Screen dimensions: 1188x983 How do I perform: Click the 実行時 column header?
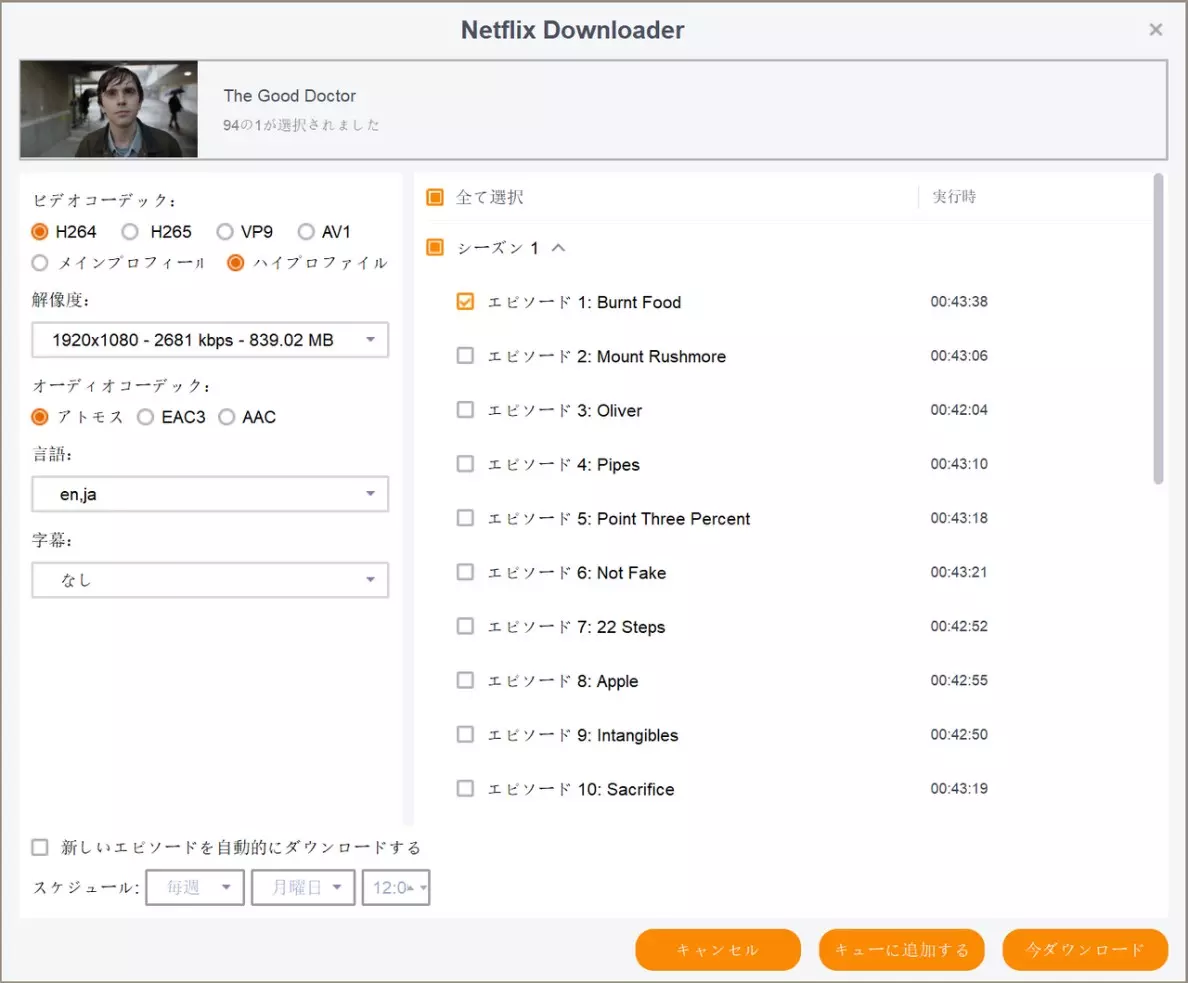point(954,197)
